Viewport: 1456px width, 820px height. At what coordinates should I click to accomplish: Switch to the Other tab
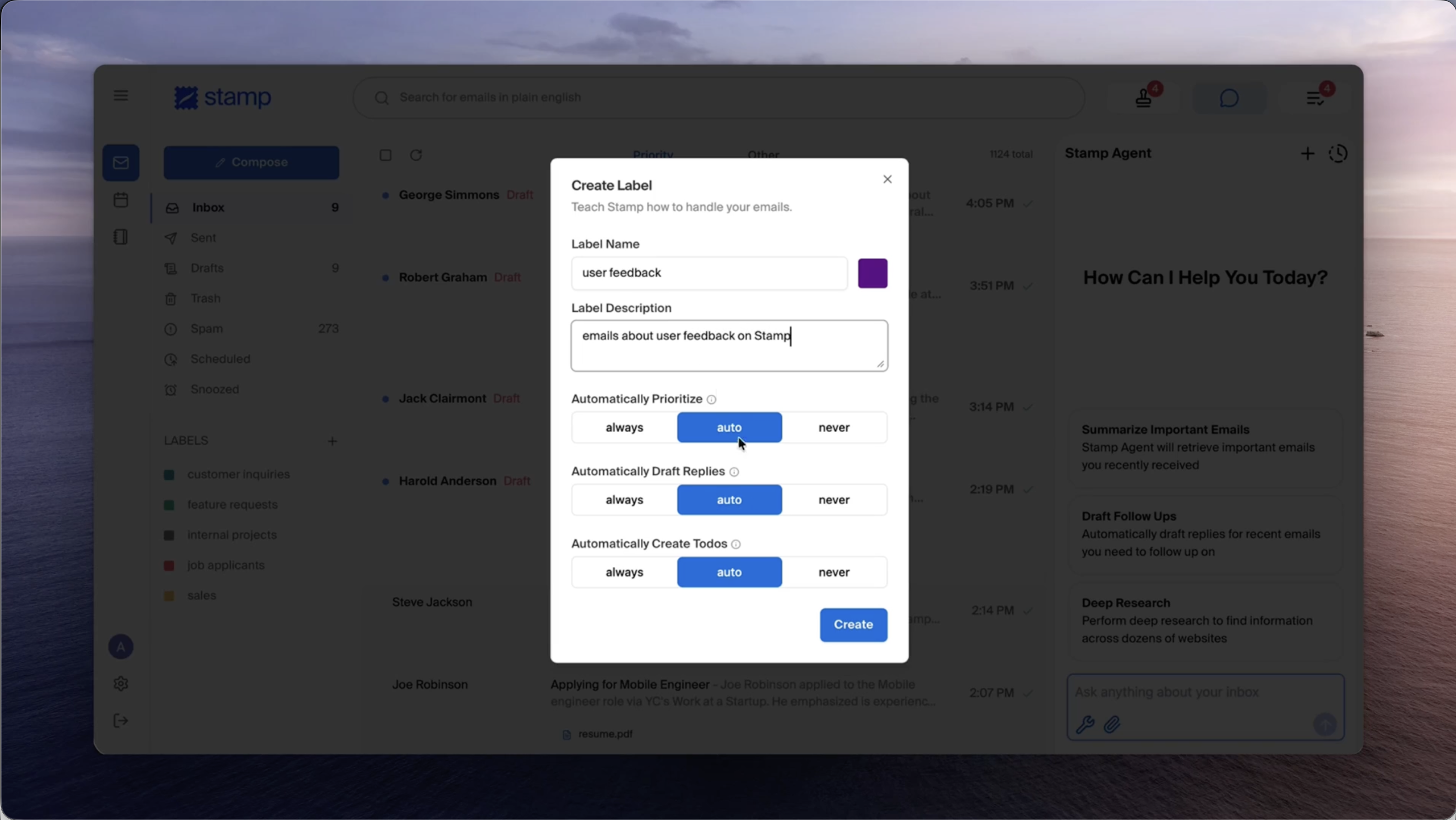coord(763,154)
